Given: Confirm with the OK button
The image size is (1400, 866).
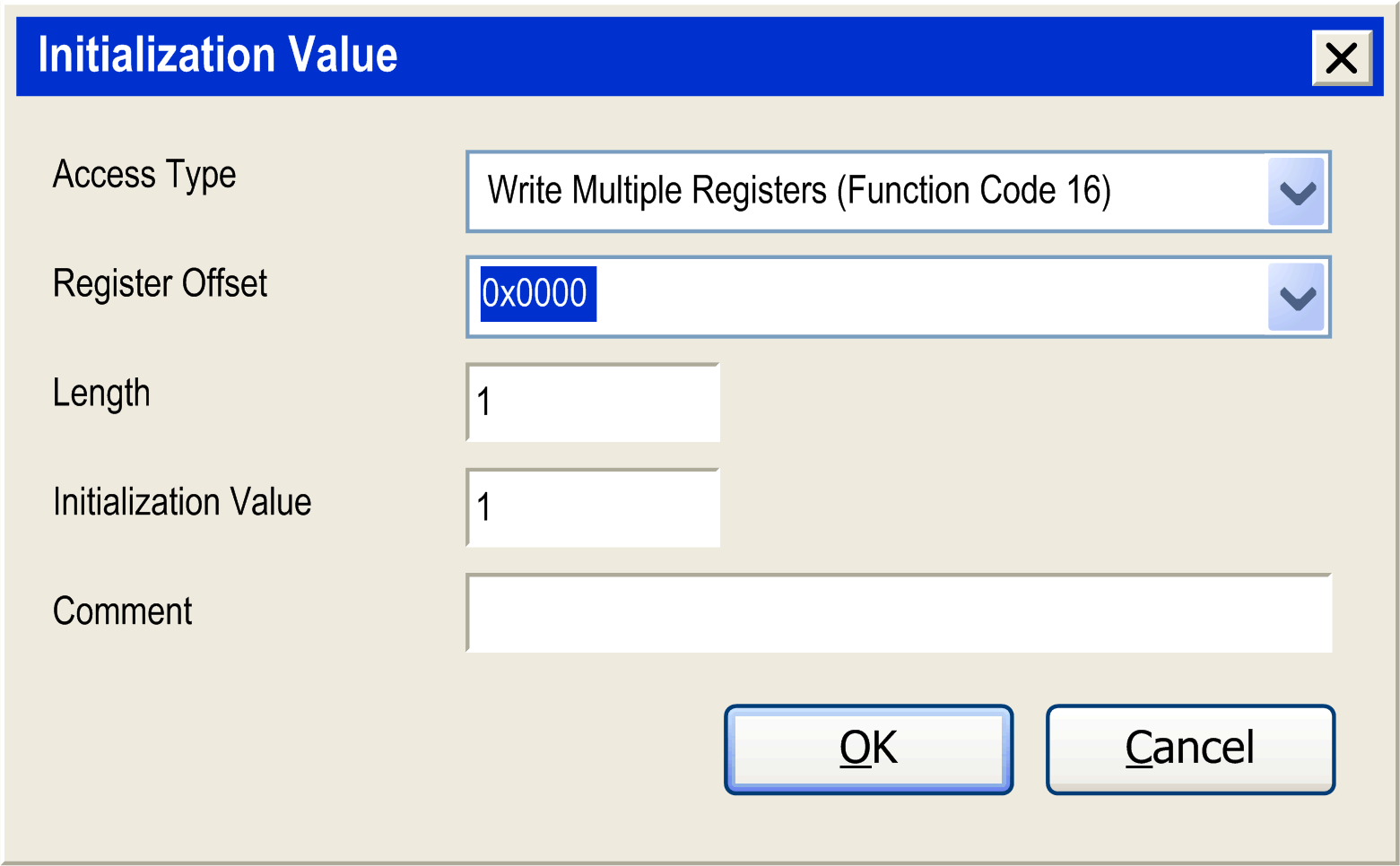Looking at the screenshot, I should click(x=868, y=749).
